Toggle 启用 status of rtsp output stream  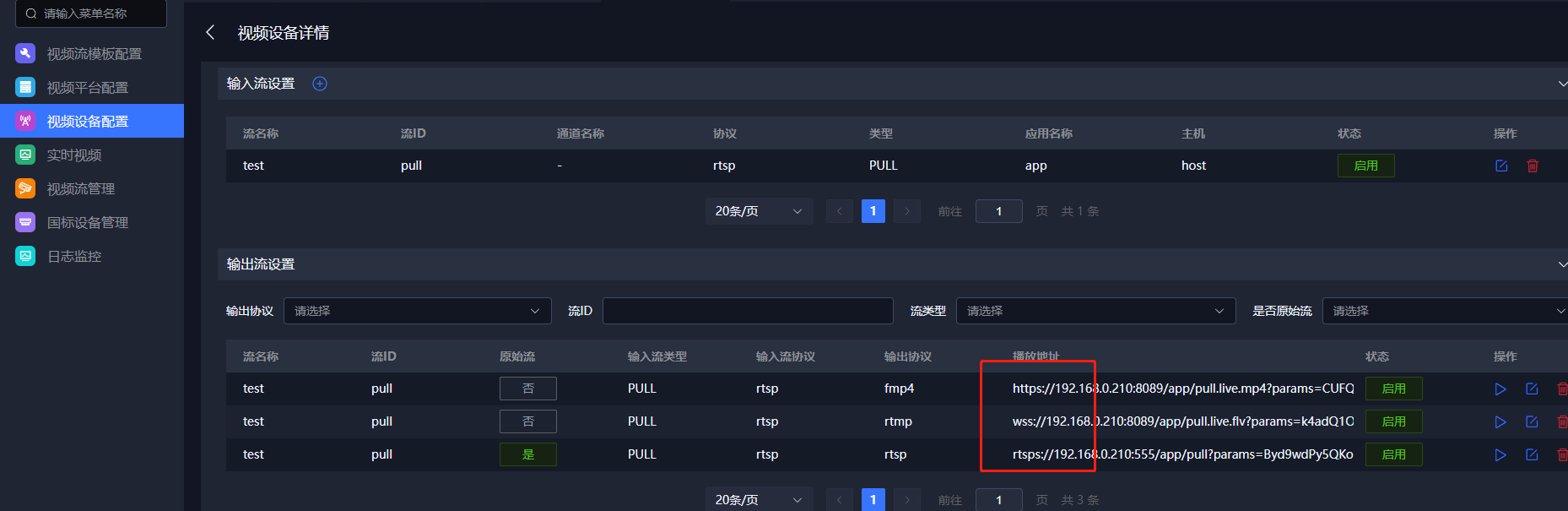[1393, 454]
